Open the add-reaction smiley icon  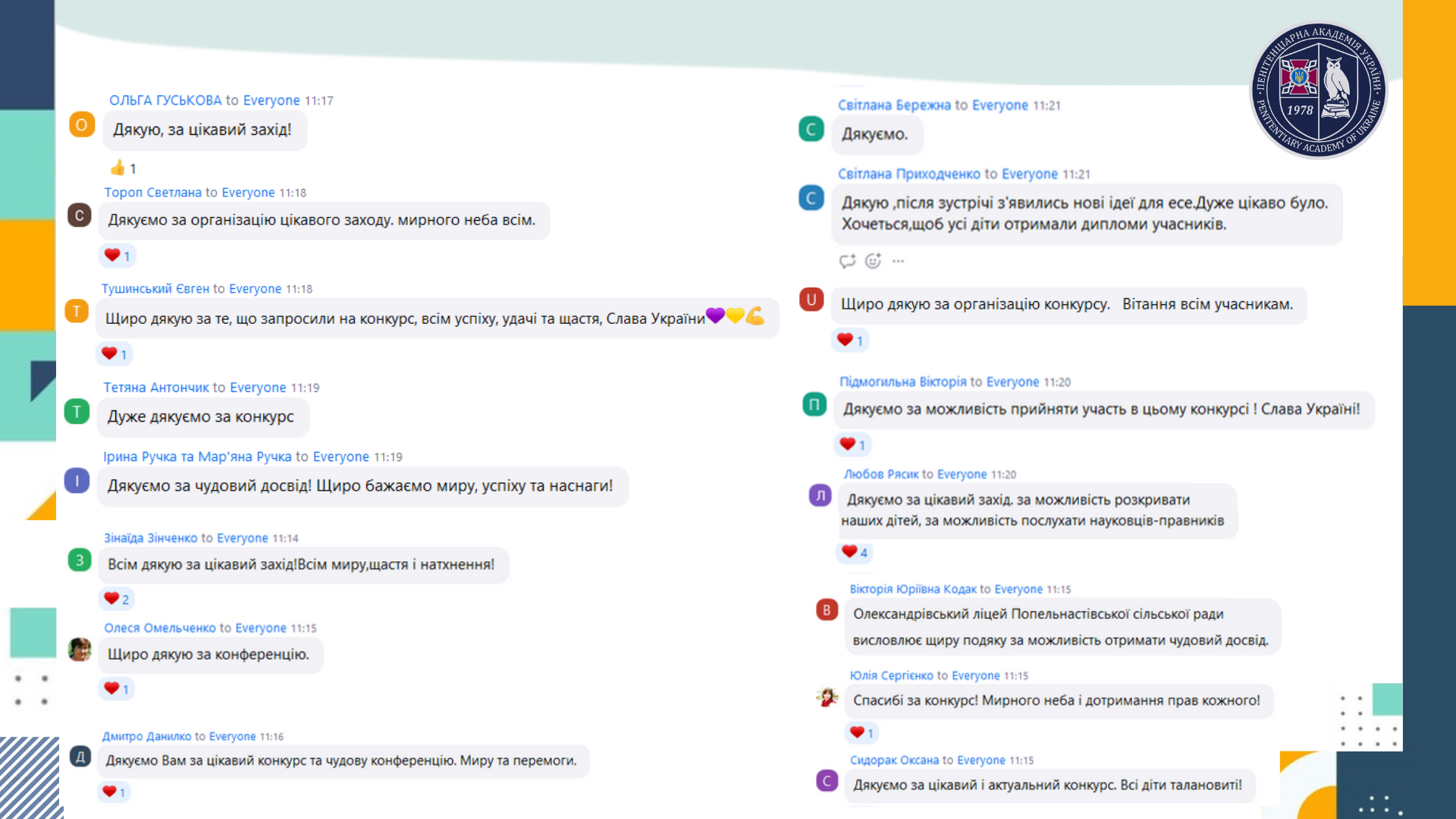click(873, 261)
